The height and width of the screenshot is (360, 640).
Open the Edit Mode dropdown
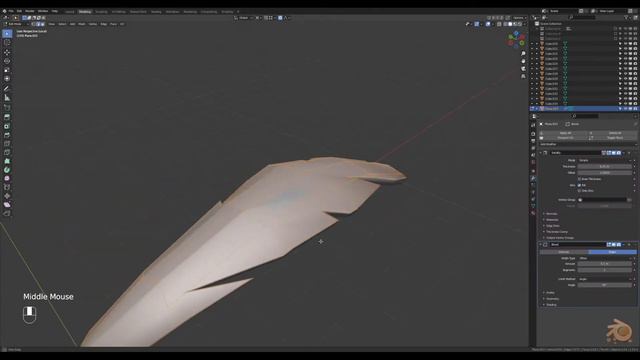tap(17, 24)
